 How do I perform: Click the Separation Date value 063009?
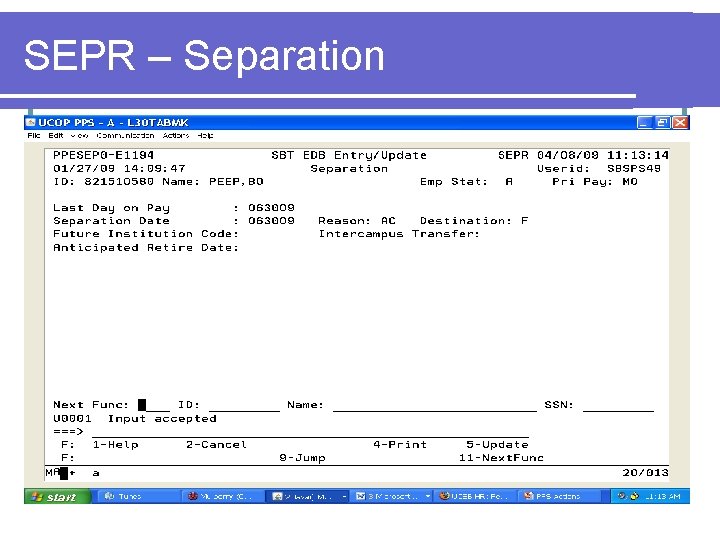pos(271,221)
